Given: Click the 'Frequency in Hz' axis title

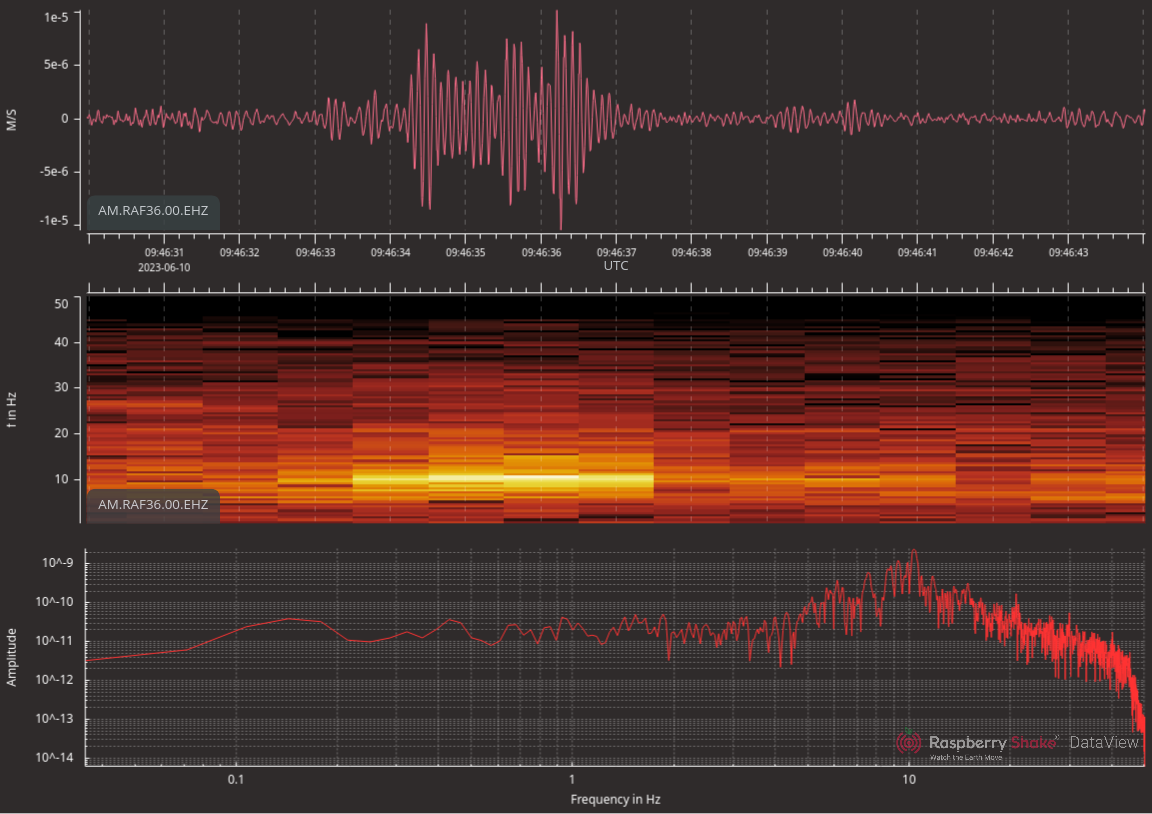Looking at the screenshot, I should (616, 799).
